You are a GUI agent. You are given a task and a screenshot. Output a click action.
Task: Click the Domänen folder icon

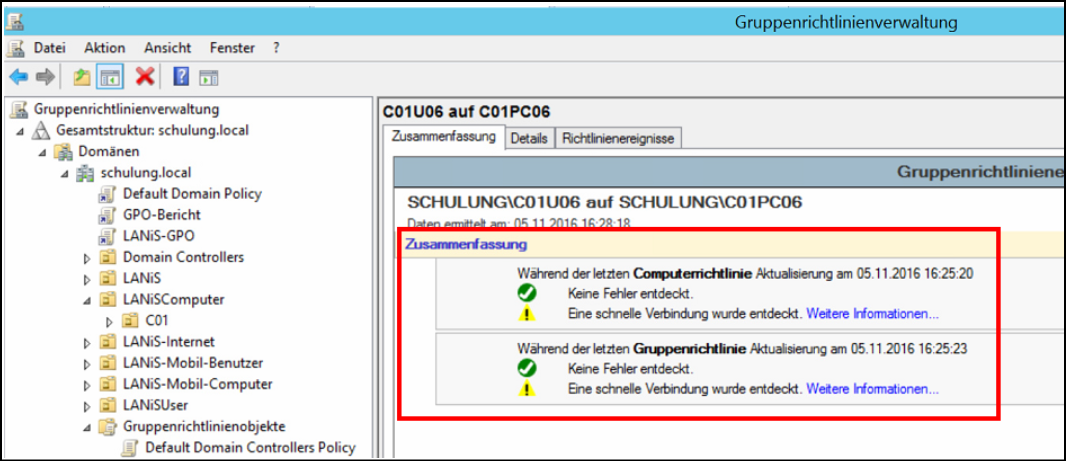click(x=63, y=151)
